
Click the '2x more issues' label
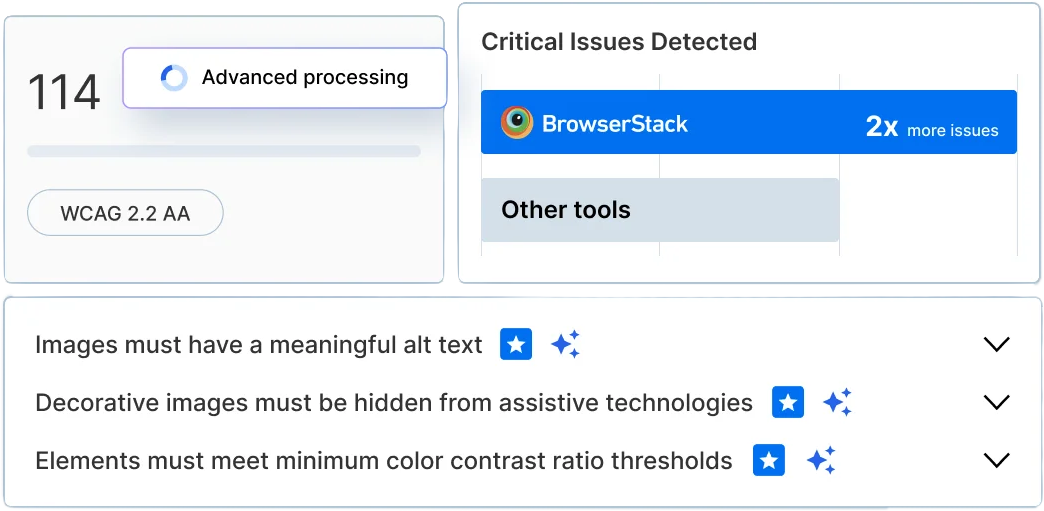pyautogui.click(x=931, y=128)
